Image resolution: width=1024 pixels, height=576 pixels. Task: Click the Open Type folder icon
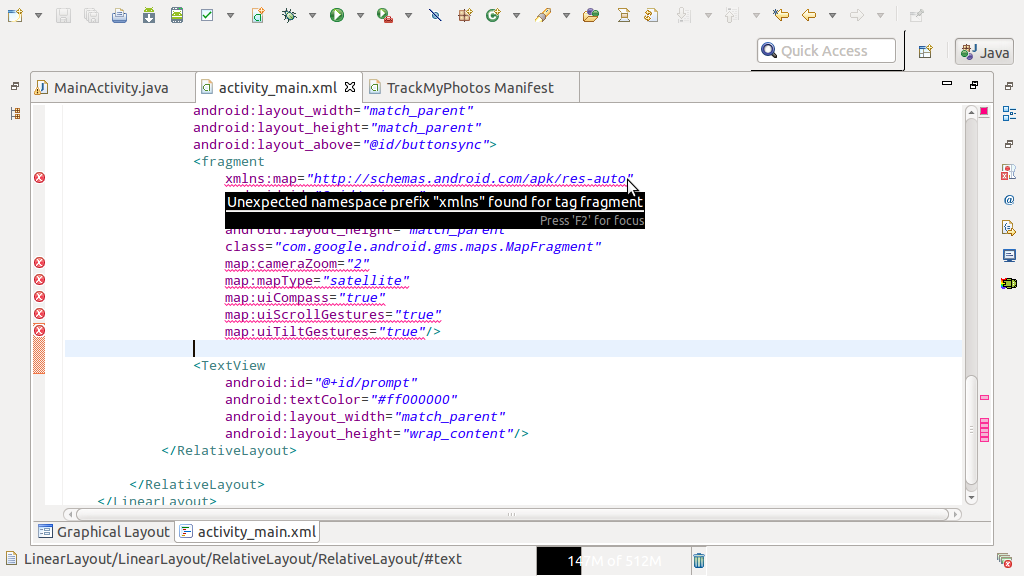pos(591,15)
